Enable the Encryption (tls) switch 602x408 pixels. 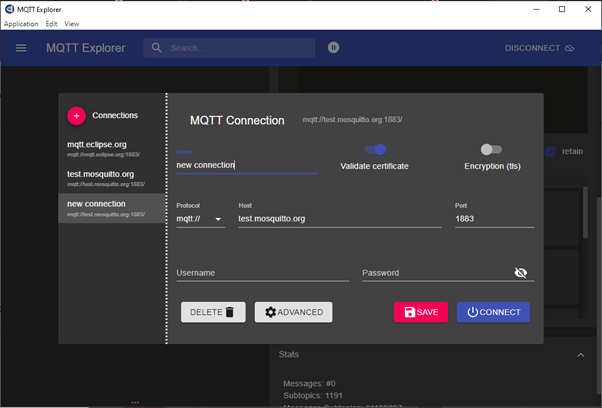(x=491, y=150)
